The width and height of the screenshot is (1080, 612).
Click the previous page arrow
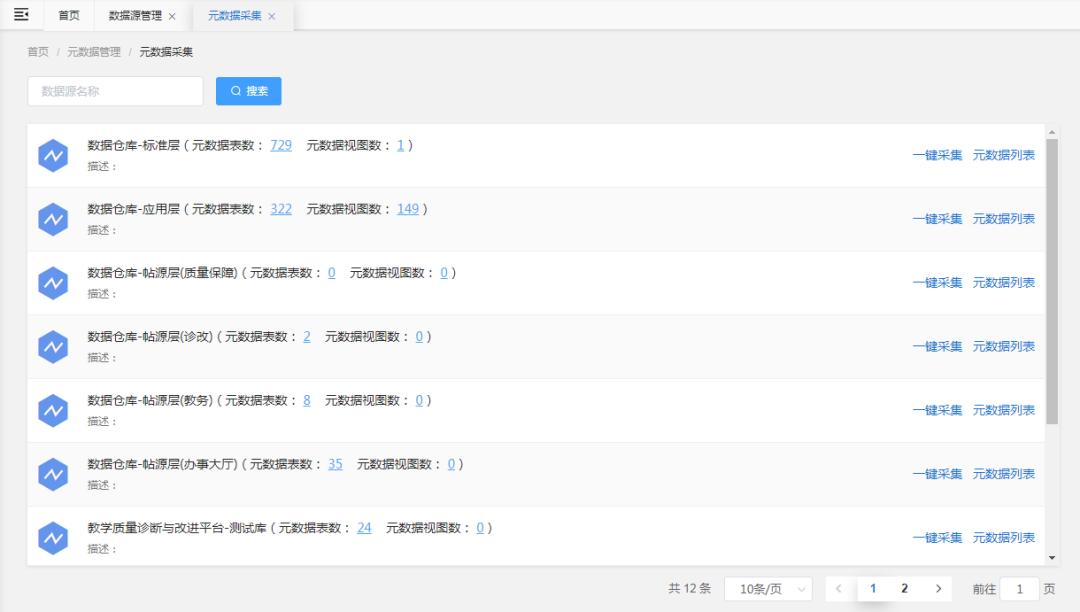[x=840, y=589]
